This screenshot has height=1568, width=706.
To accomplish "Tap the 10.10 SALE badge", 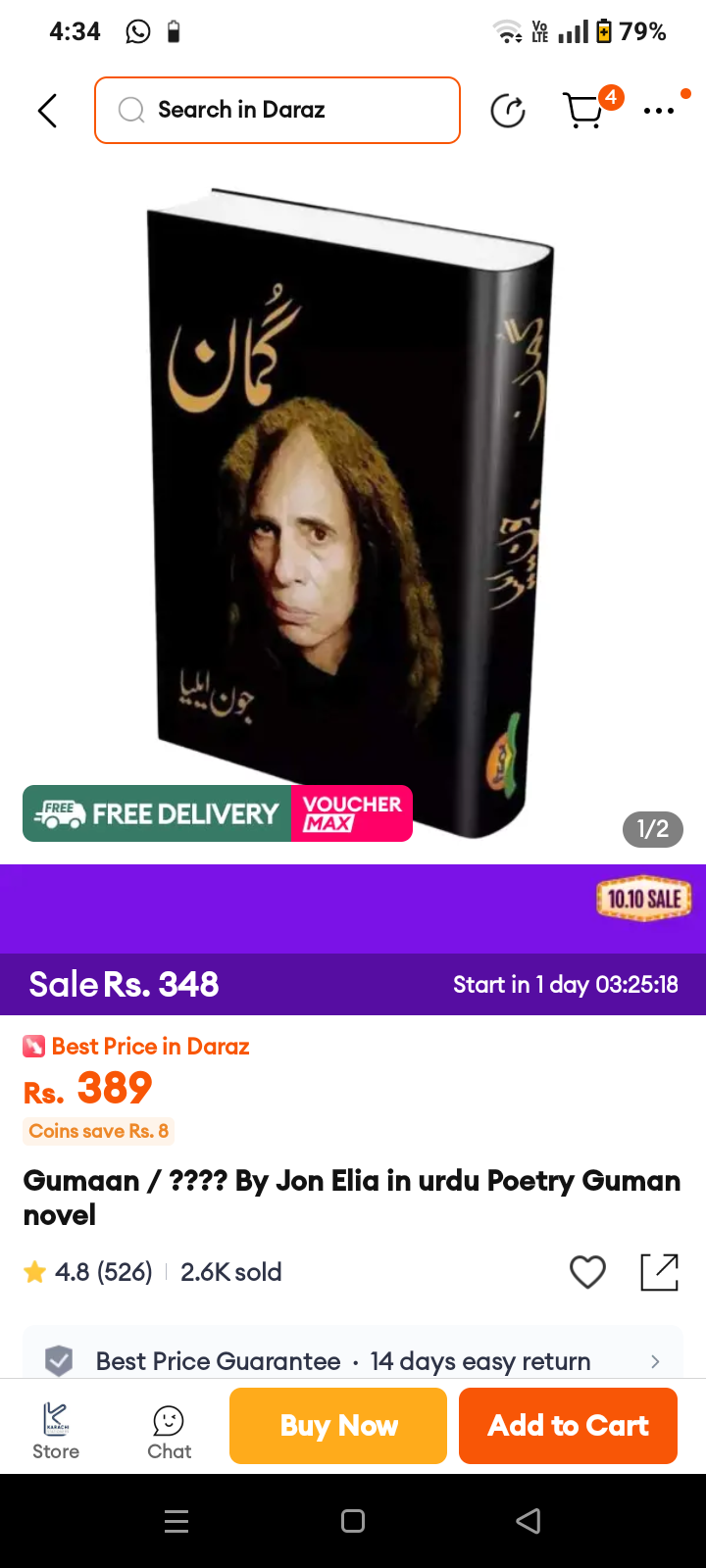I will [x=644, y=898].
